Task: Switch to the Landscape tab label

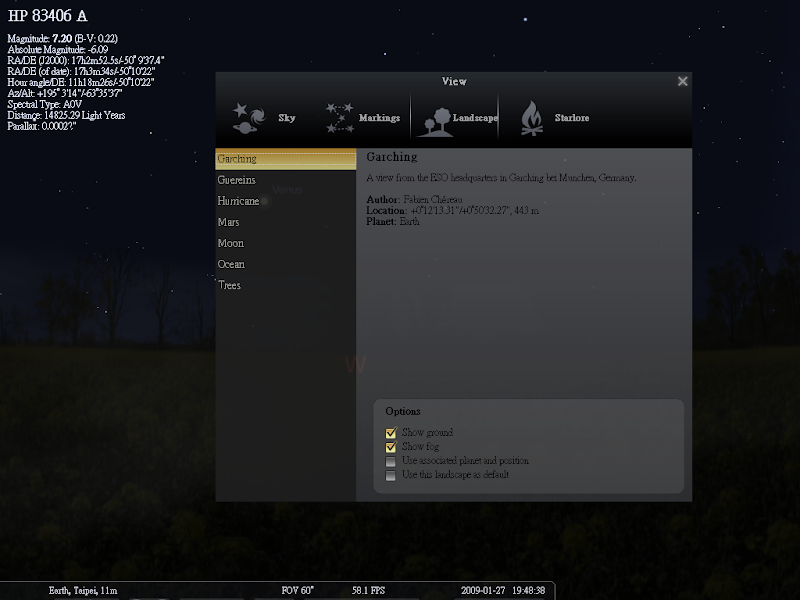Action: pos(475,118)
